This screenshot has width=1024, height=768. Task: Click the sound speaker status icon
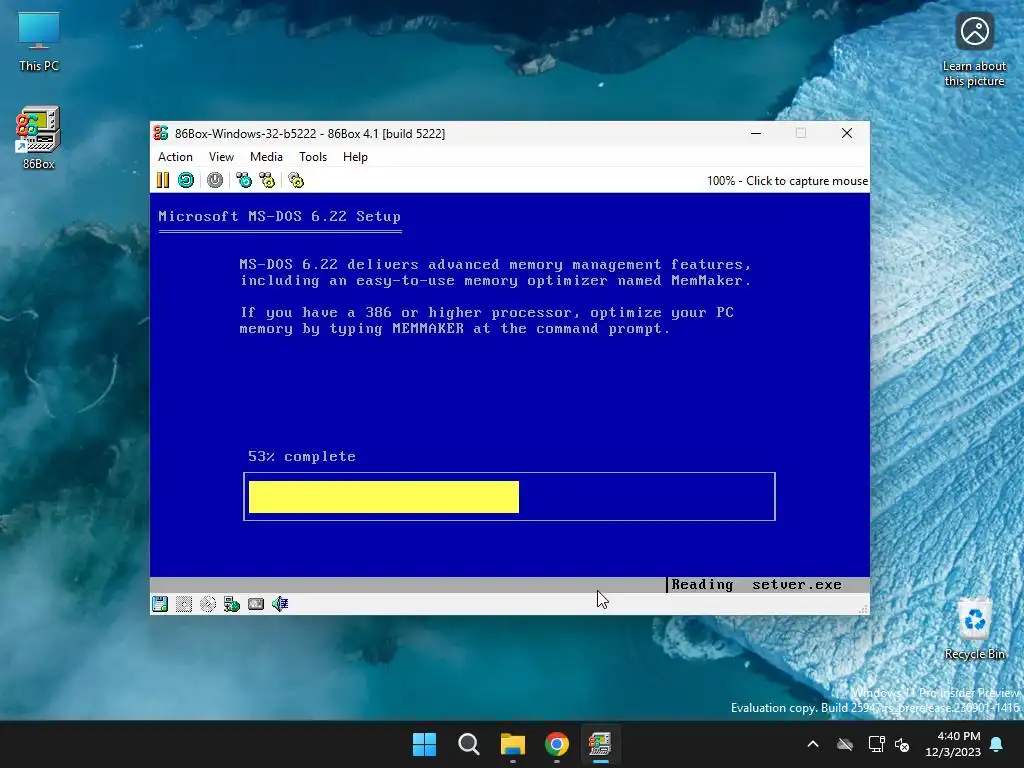tap(280, 604)
